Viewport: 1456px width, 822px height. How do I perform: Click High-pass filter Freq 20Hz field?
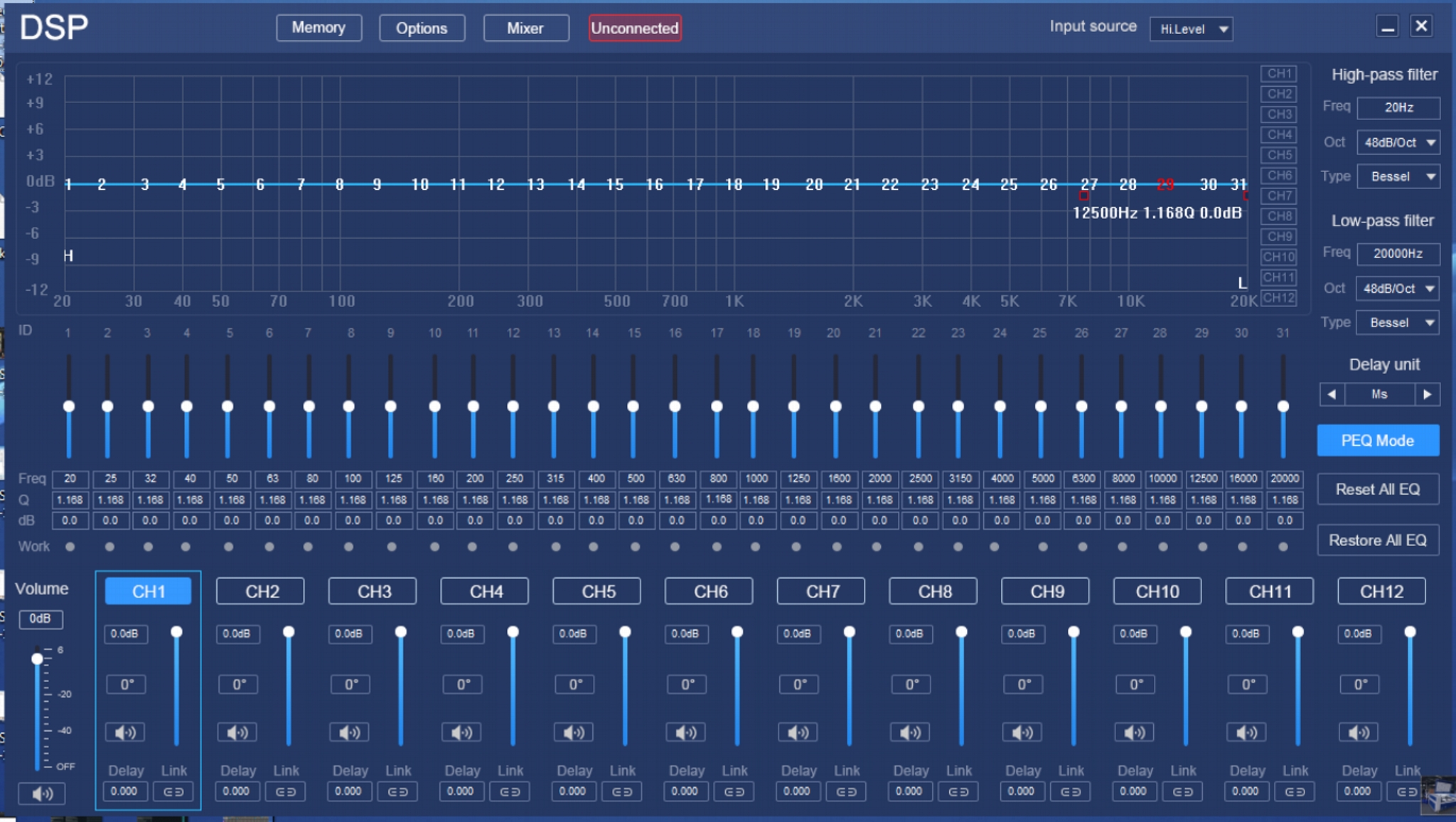(x=1398, y=107)
